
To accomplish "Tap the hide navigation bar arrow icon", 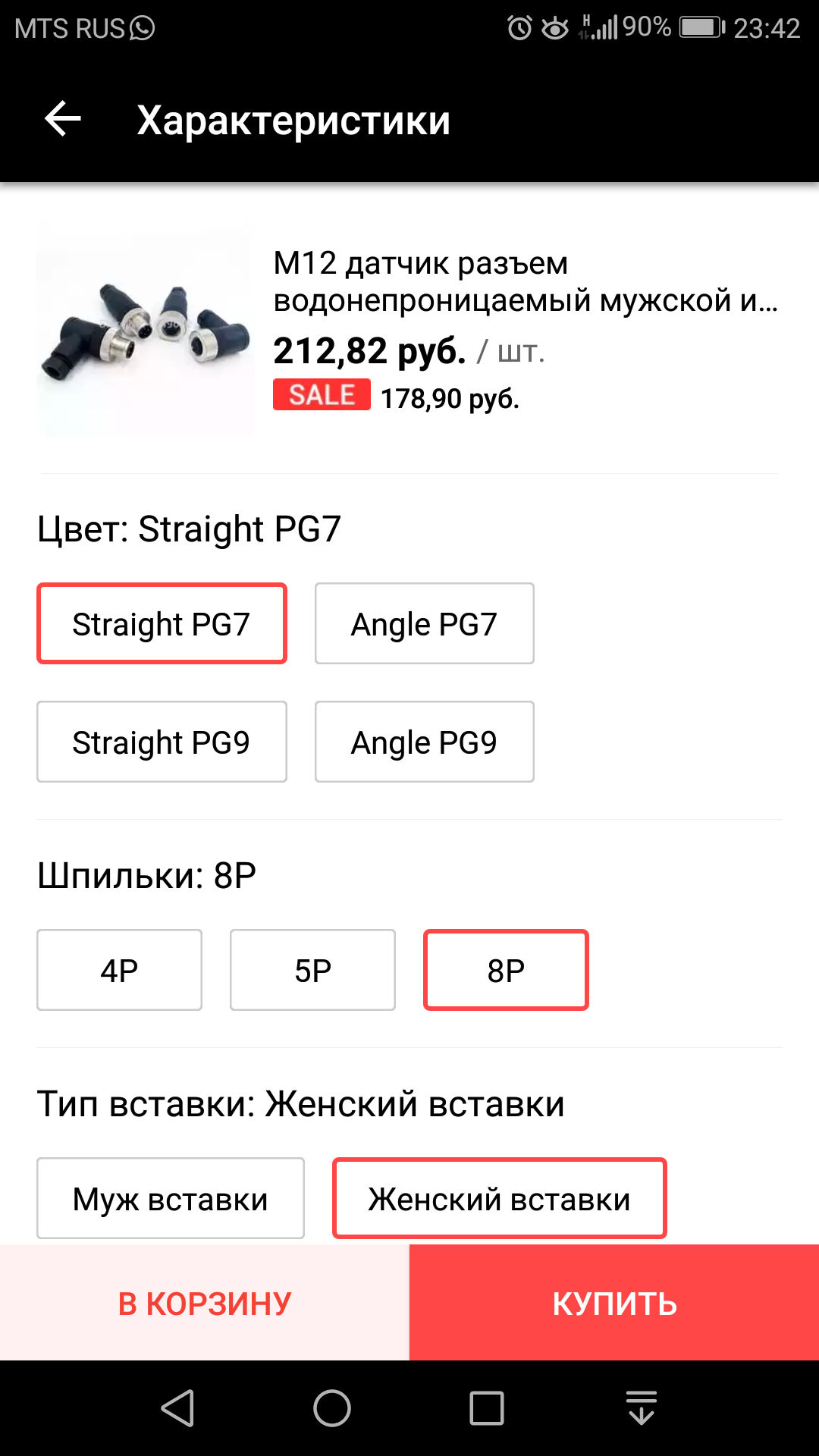I will tap(642, 1408).
